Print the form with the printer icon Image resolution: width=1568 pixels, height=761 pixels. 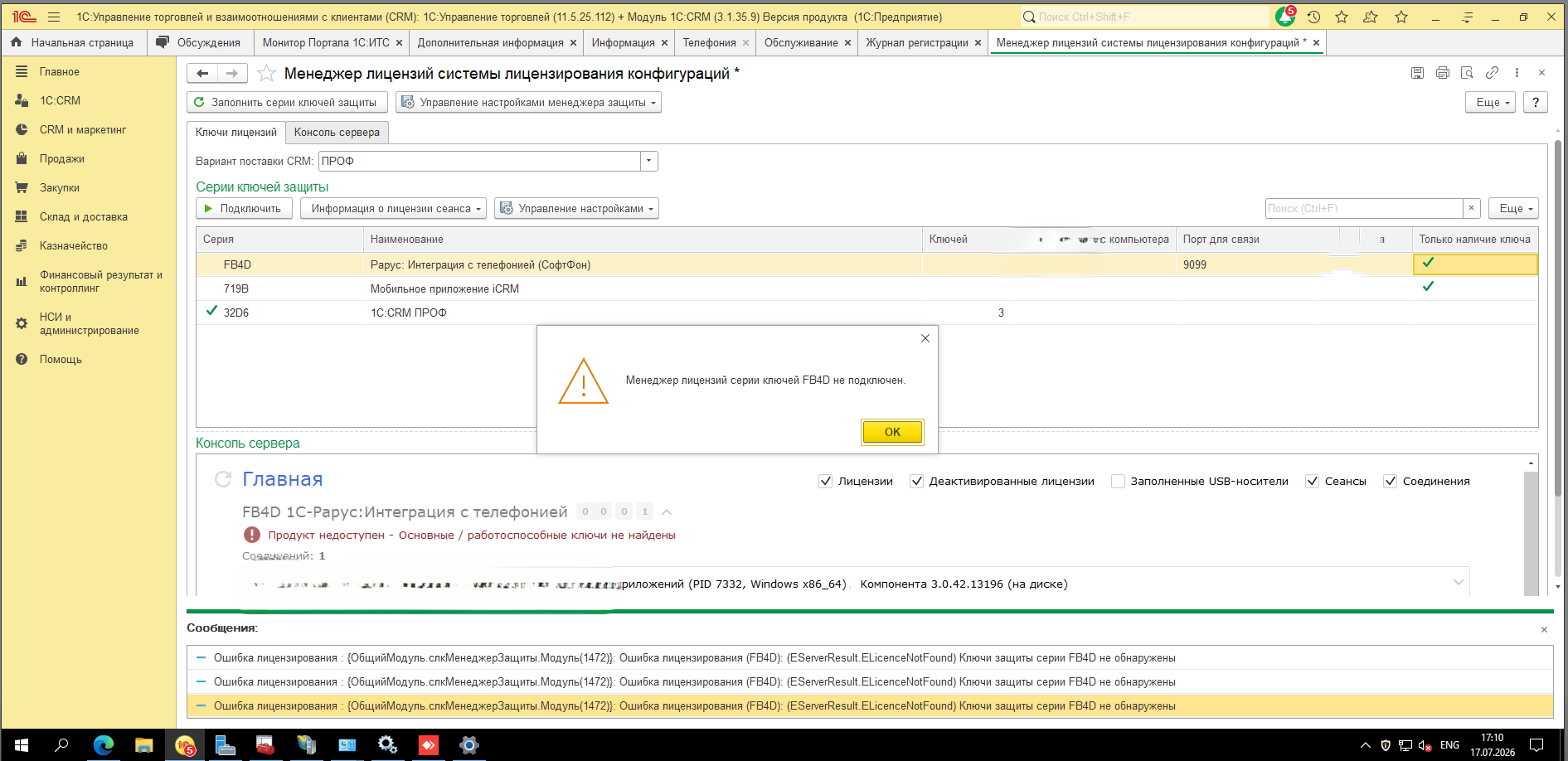pyautogui.click(x=1443, y=73)
